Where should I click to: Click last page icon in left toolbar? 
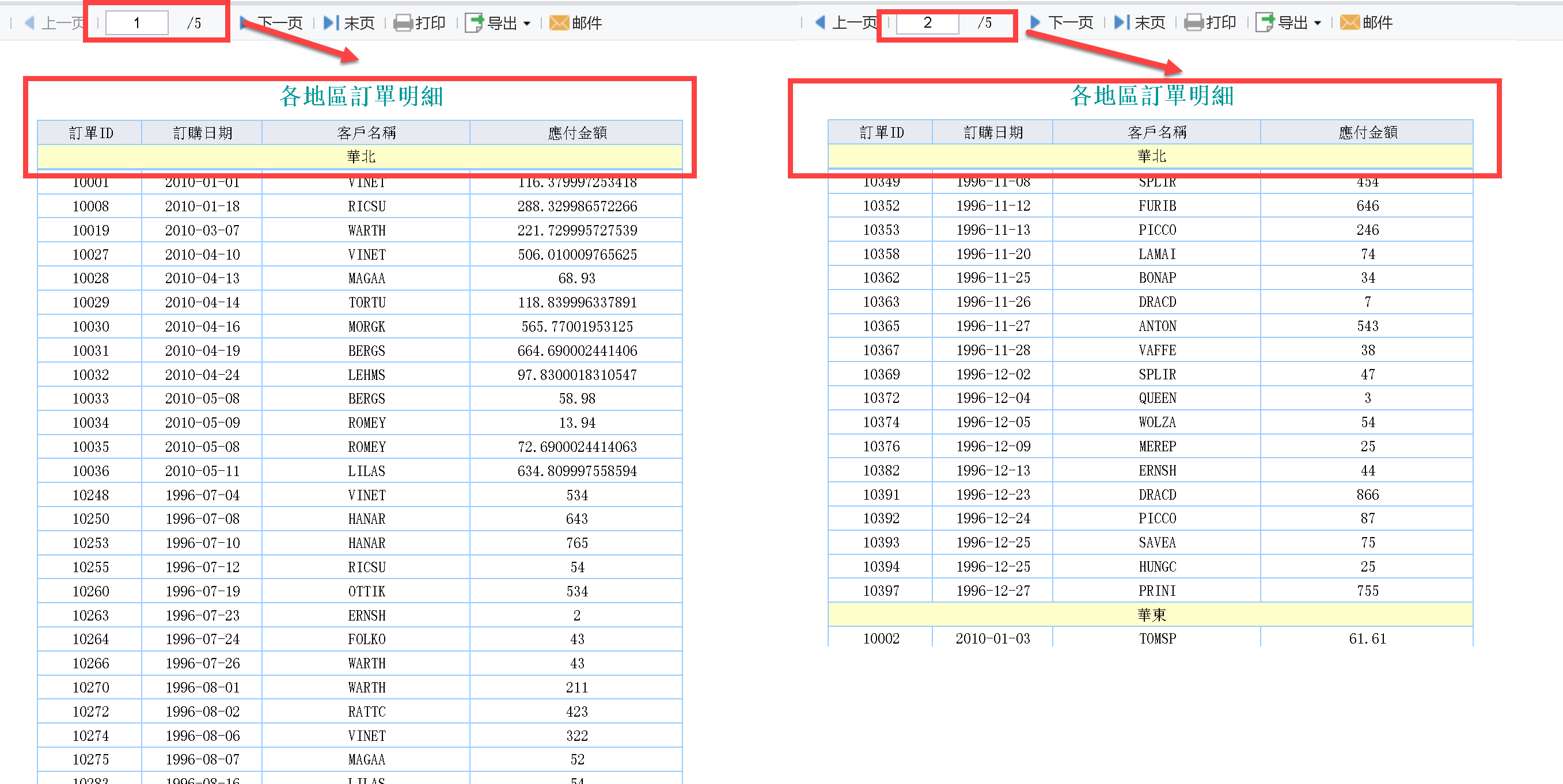click(x=331, y=23)
